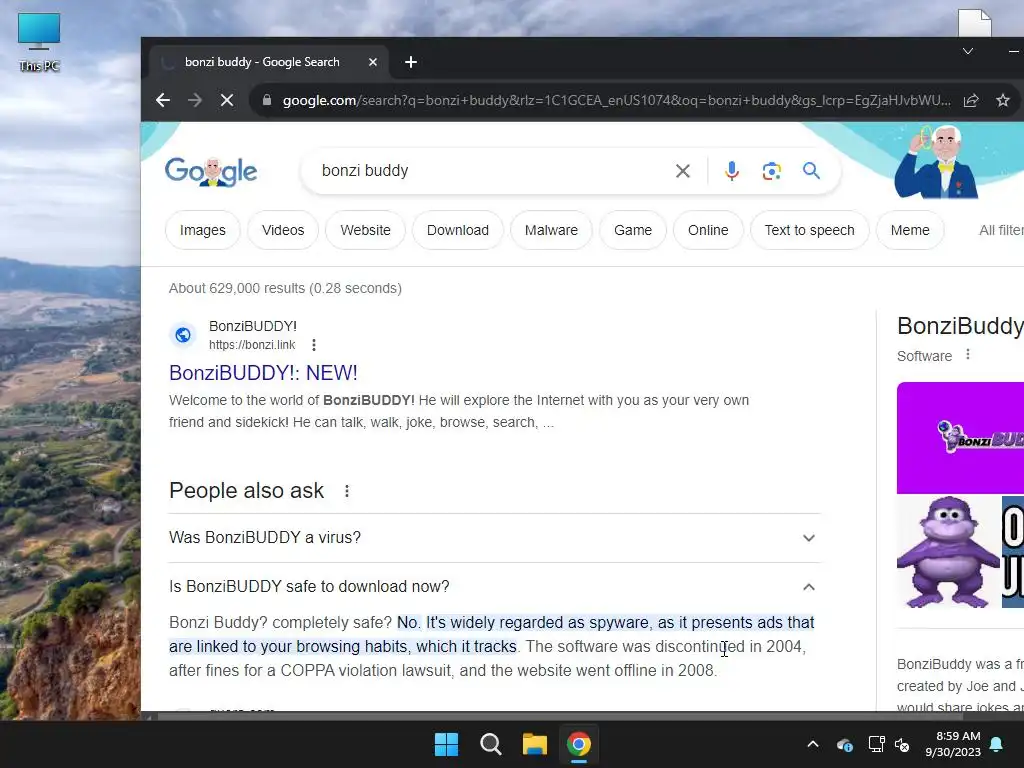This screenshot has height=768, width=1024.
Task: Click the bonzi.link site favicon
Action: 183,335
